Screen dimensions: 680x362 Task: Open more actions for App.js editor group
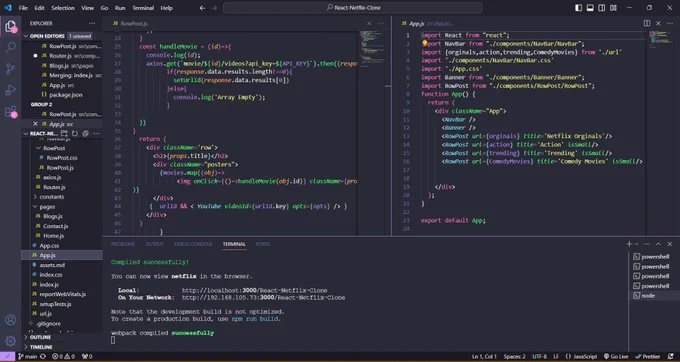coord(670,23)
